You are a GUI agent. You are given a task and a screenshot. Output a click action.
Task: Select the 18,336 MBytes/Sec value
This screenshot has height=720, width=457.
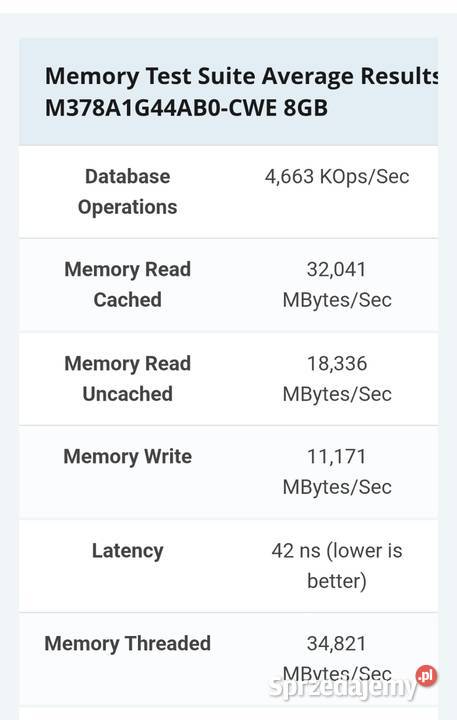[337, 378]
